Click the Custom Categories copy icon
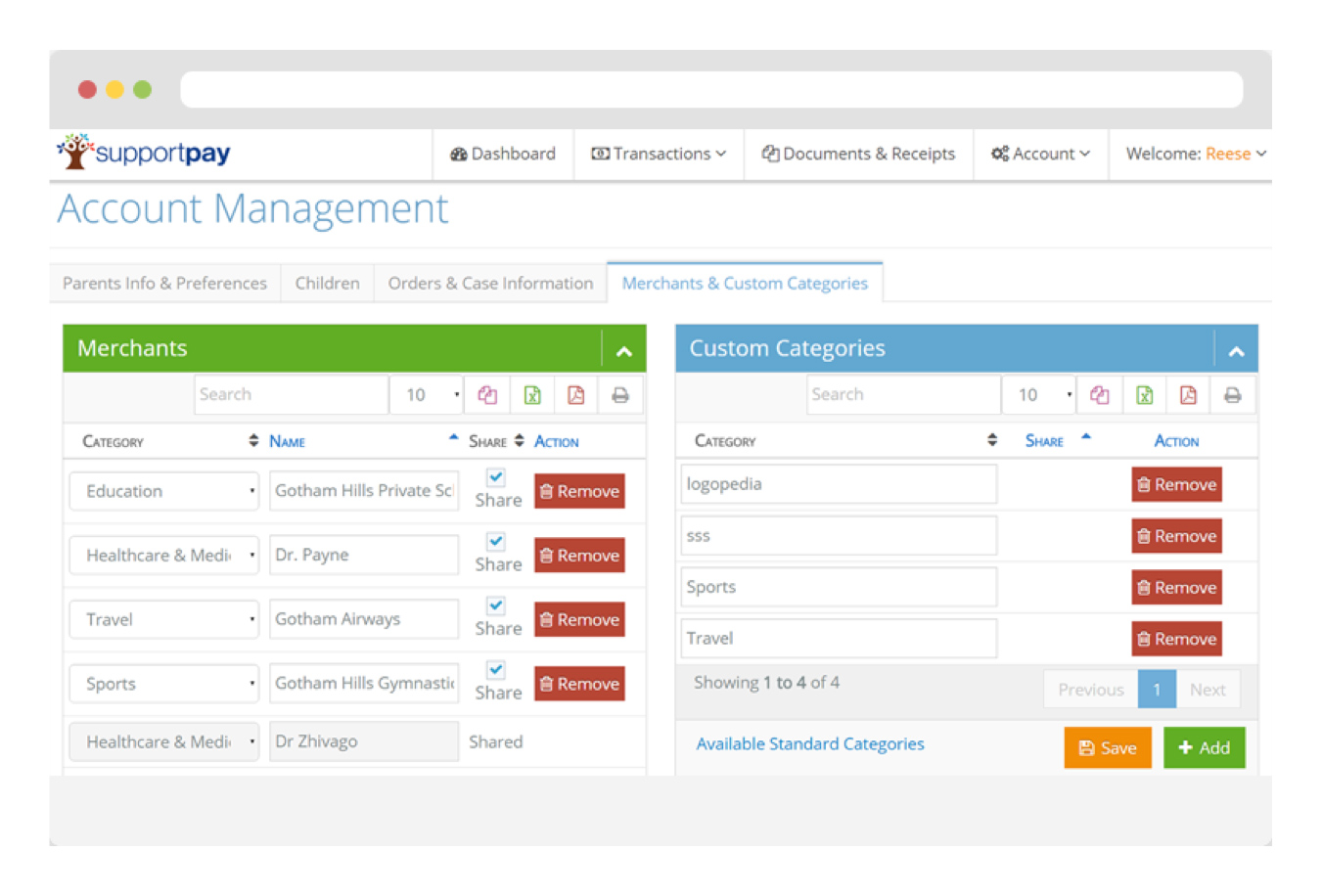 [1099, 395]
